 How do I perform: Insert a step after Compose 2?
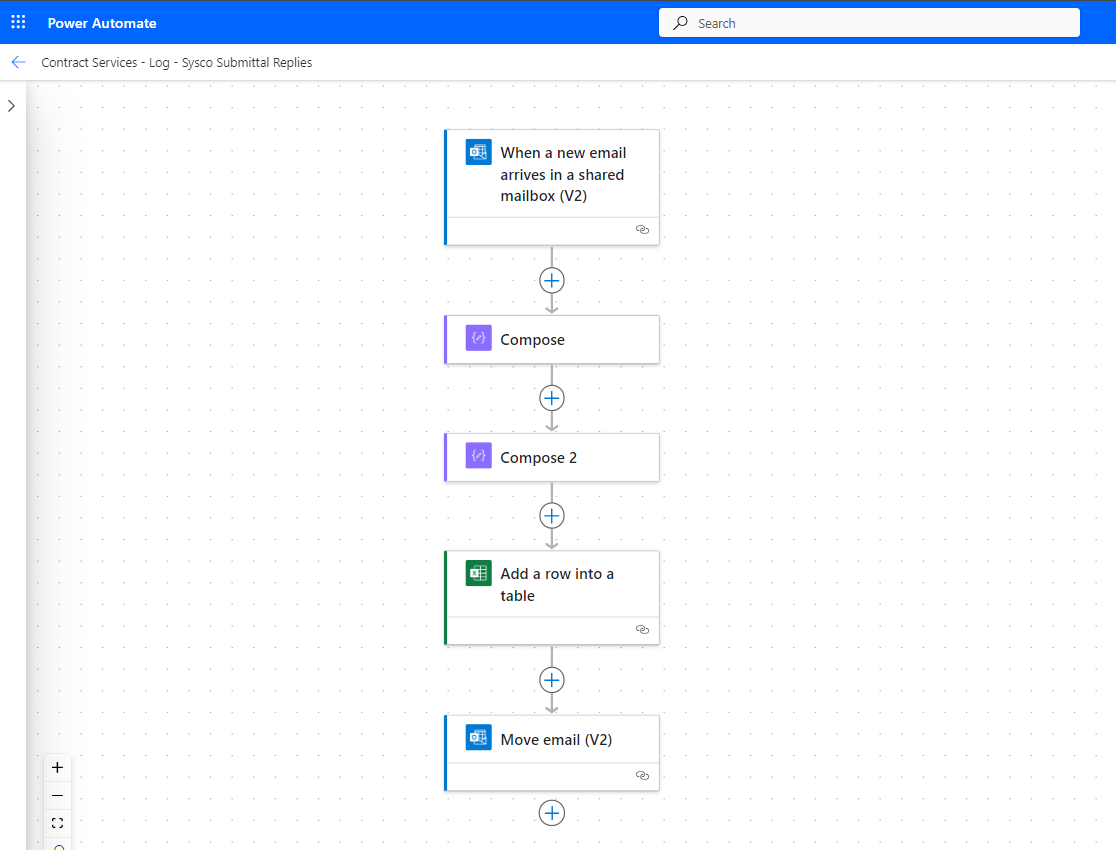pos(552,515)
